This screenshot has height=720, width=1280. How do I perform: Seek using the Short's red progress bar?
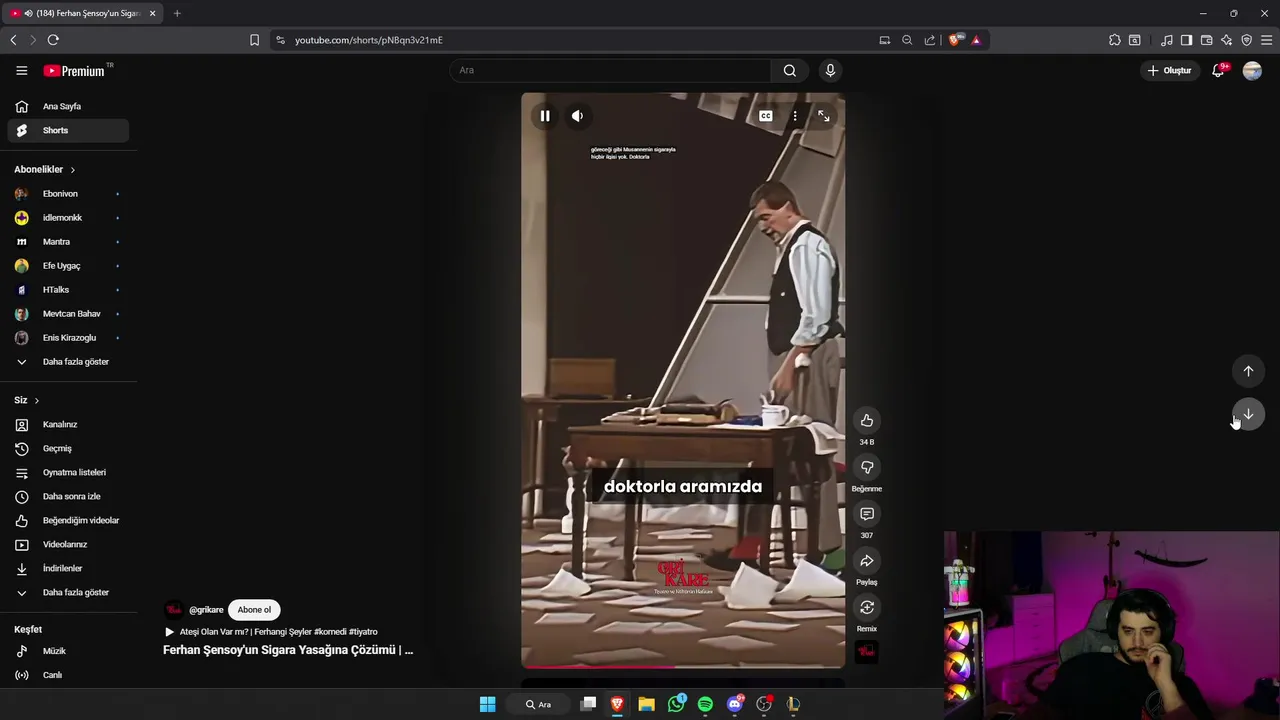[683, 666]
